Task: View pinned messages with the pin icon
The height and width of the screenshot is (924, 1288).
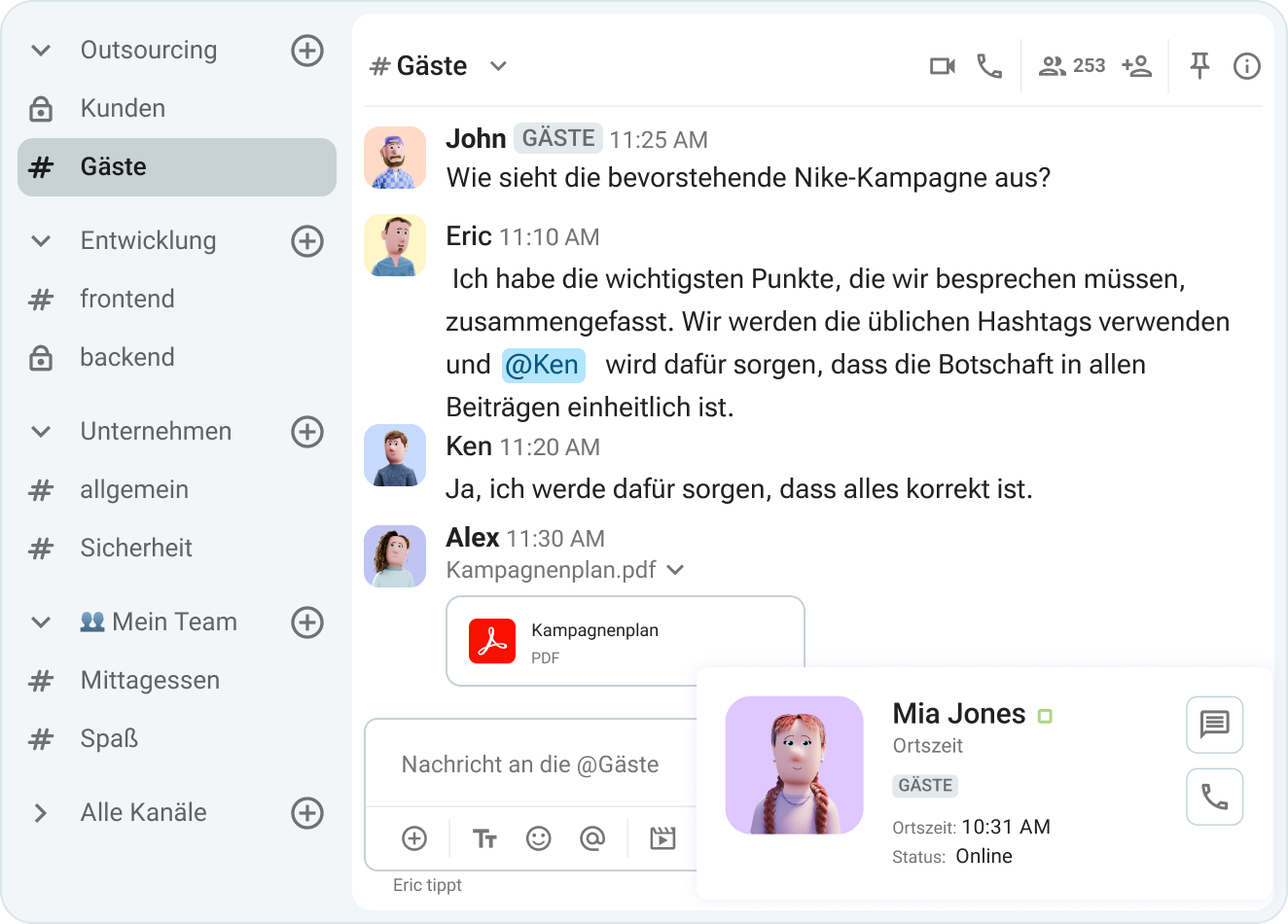Action: click(1199, 65)
